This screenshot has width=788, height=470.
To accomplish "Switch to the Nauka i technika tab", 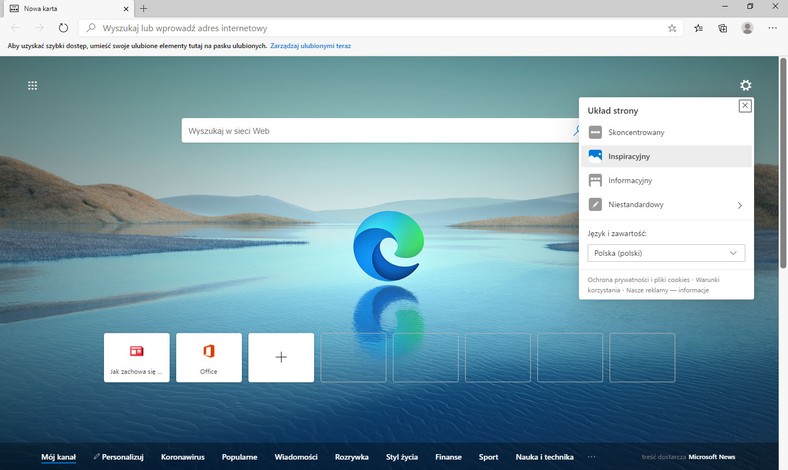I will [544, 457].
